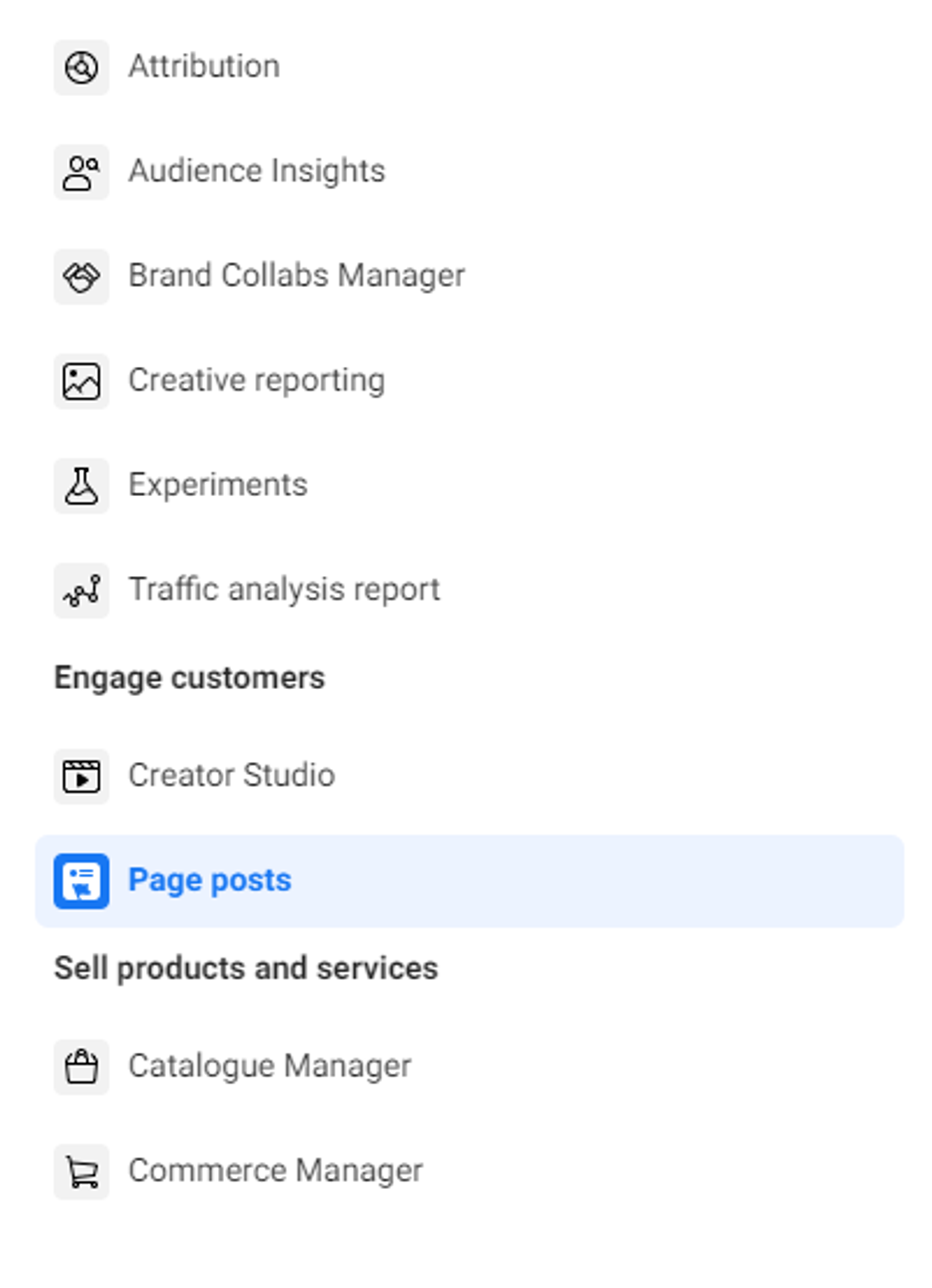
Task: Click the Audience Insights people icon
Action: point(81,172)
